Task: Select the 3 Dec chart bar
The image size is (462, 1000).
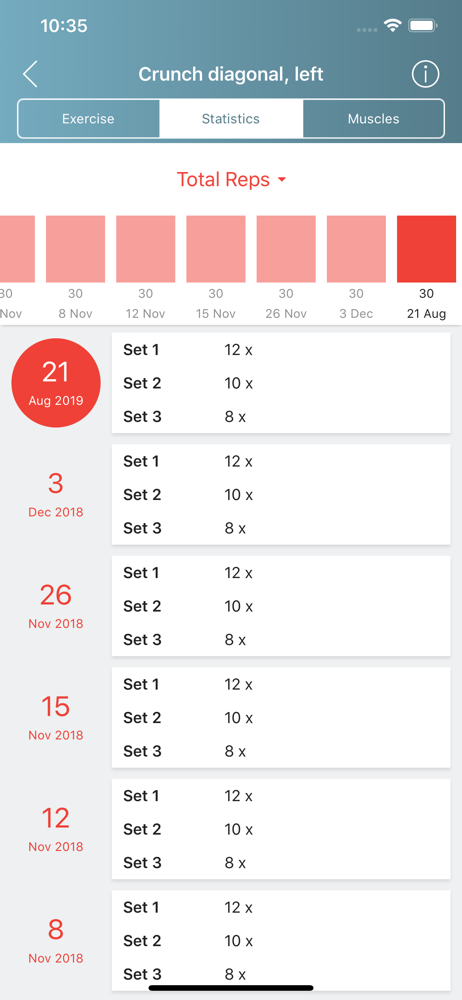Action: point(356,249)
